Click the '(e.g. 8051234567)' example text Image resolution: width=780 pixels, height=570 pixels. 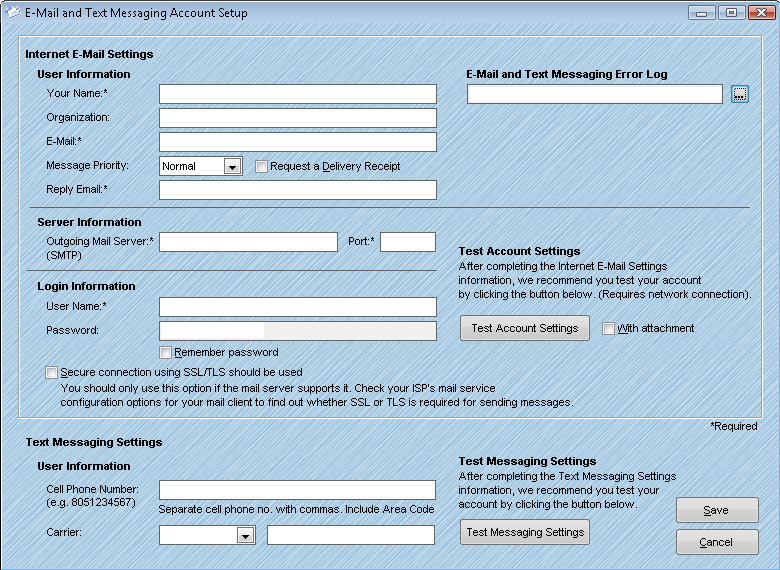(x=91, y=502)
